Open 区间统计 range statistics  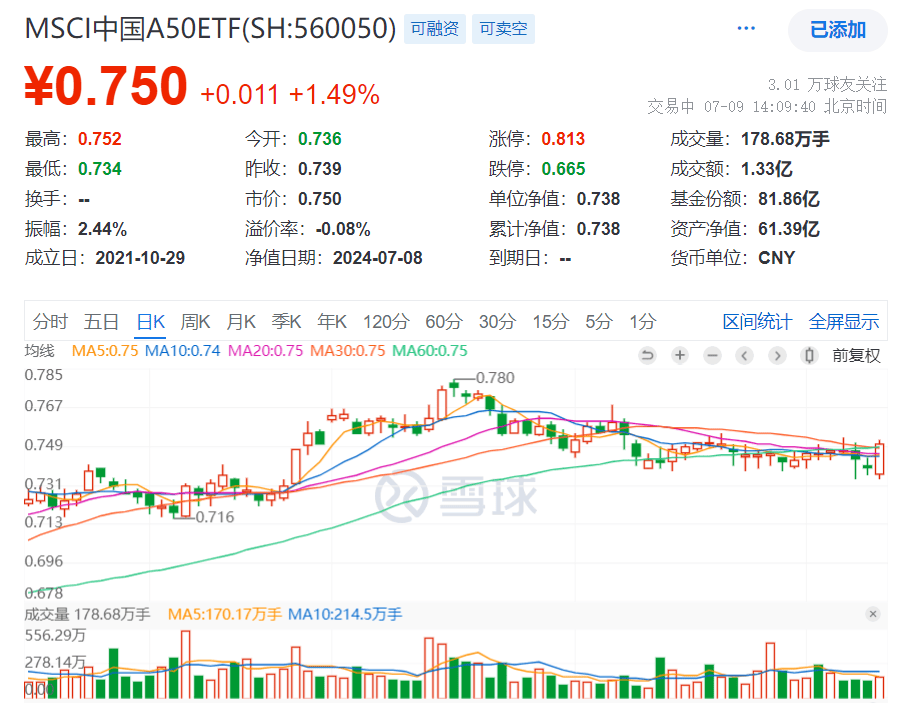pyautogui.click(x=758, y=321)
